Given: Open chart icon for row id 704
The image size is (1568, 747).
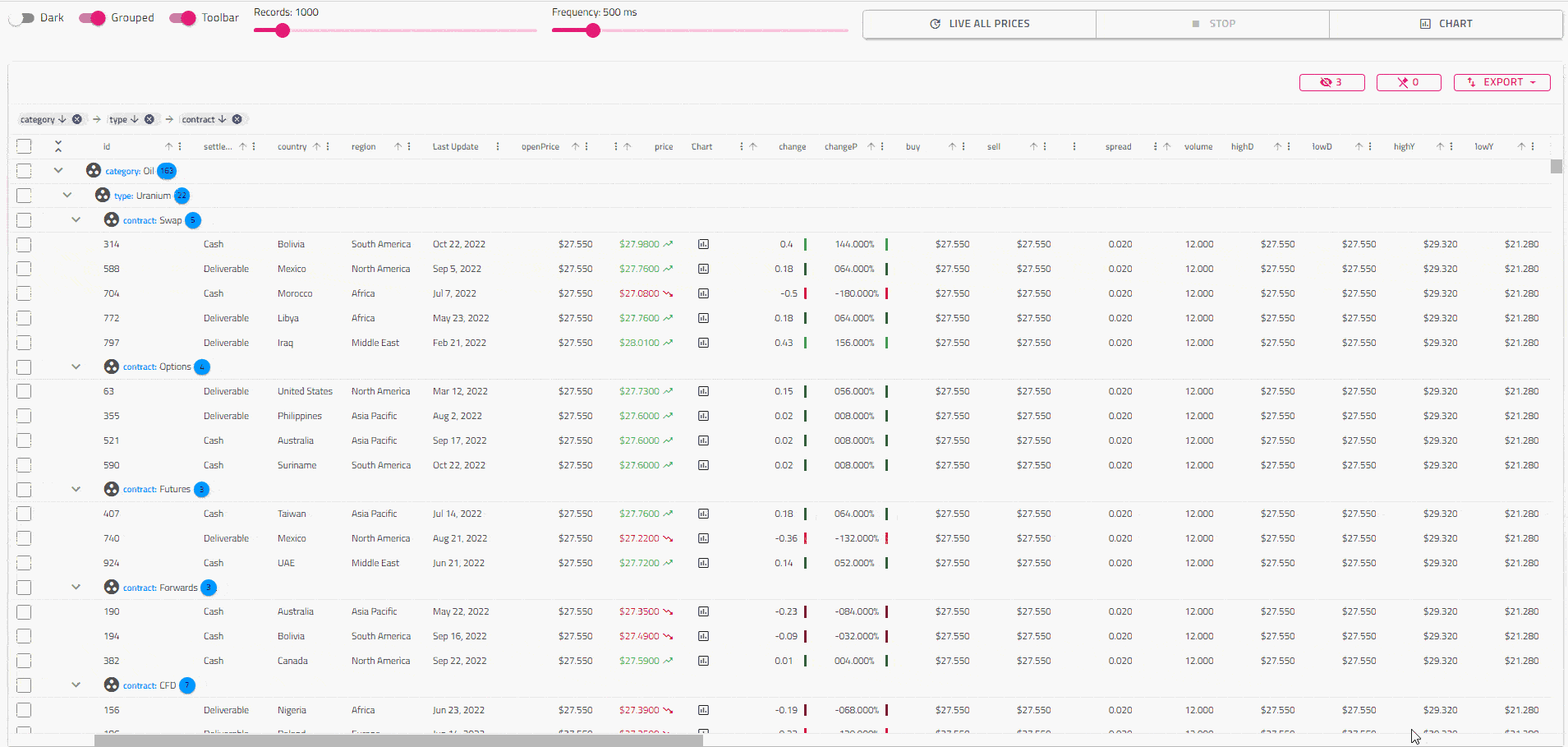Looking at the screenshot, I should pos(703,293).
